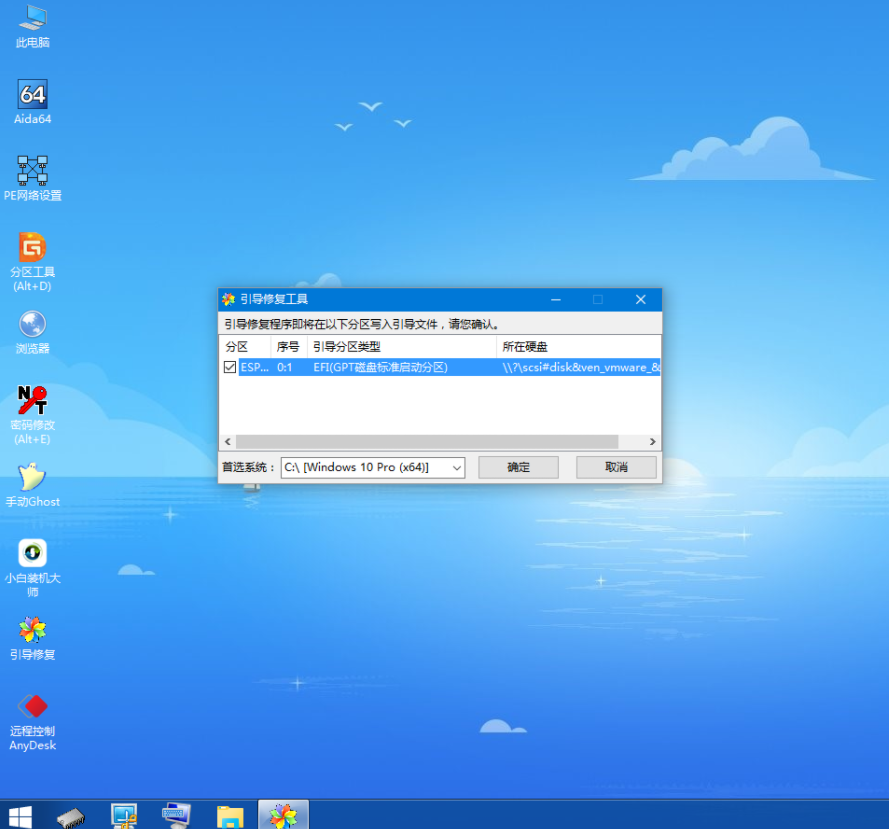Open 手动Ghost desktop icon
Image resolution: width=889 pixels, height=829 pixels.
coord(33,477)
